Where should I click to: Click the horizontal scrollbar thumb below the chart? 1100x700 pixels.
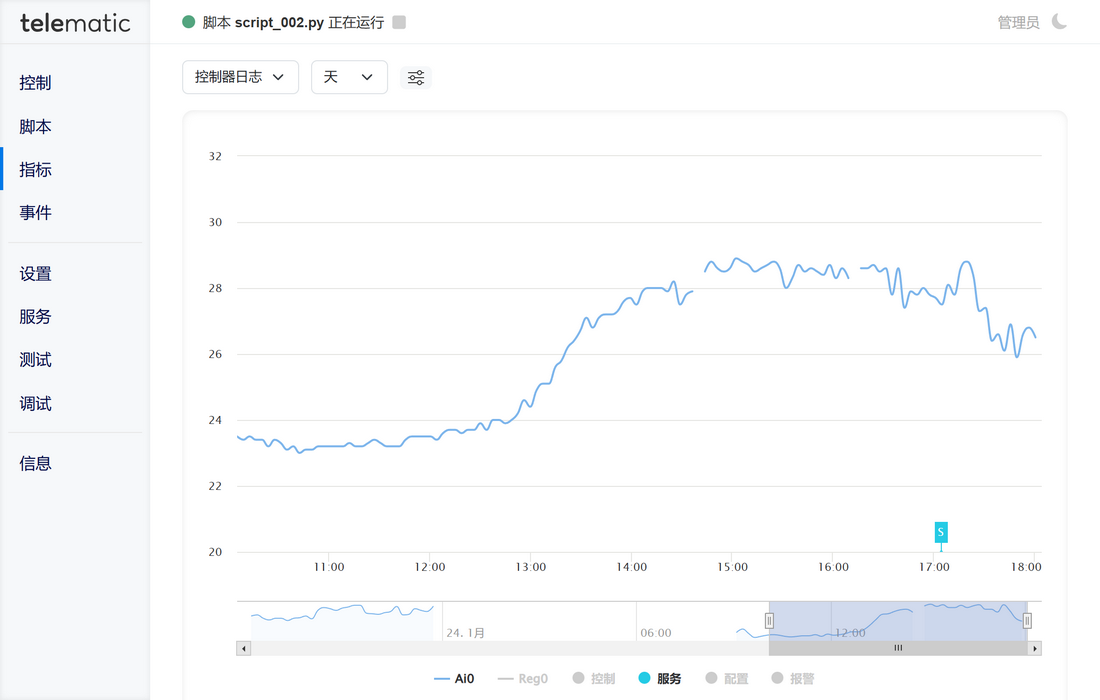pos(898,648)
